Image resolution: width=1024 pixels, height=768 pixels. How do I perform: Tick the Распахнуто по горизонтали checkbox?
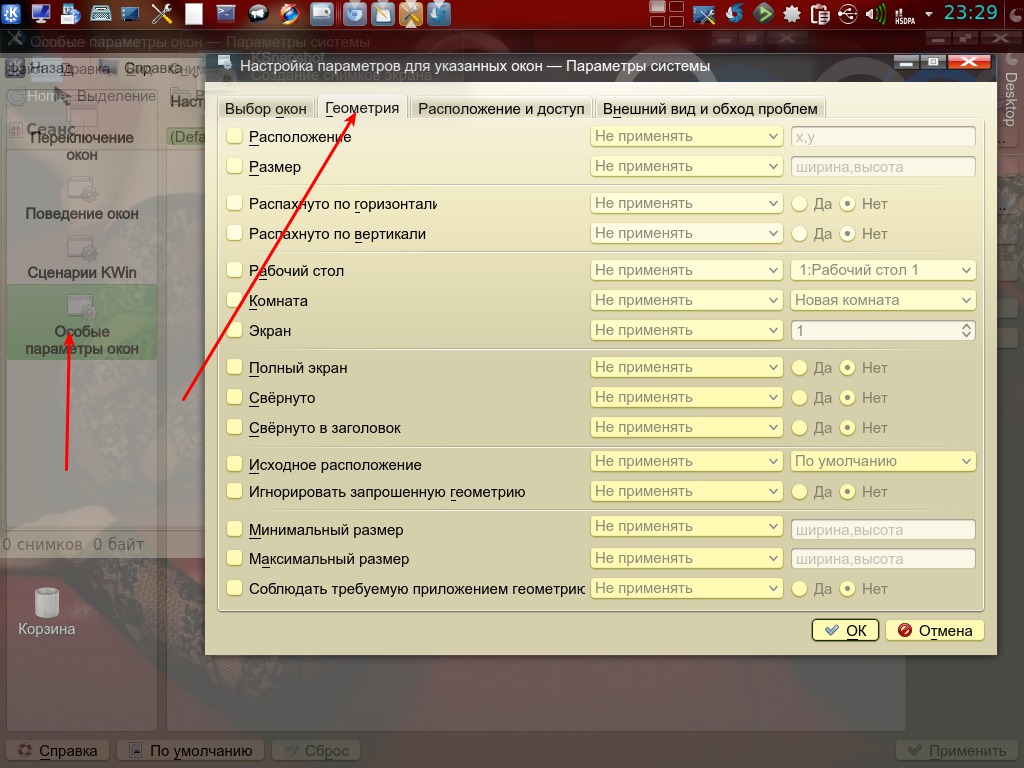234,204
